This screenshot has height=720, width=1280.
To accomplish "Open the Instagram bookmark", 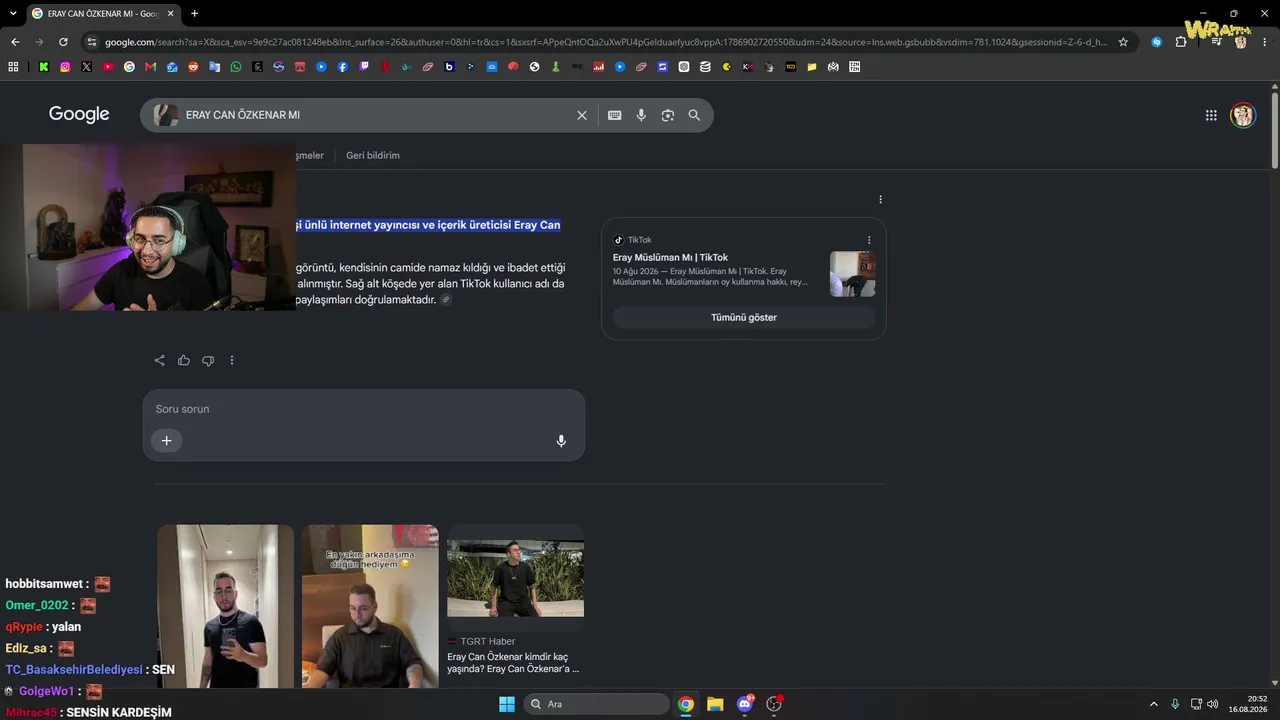I will click(x=65, y=67).
